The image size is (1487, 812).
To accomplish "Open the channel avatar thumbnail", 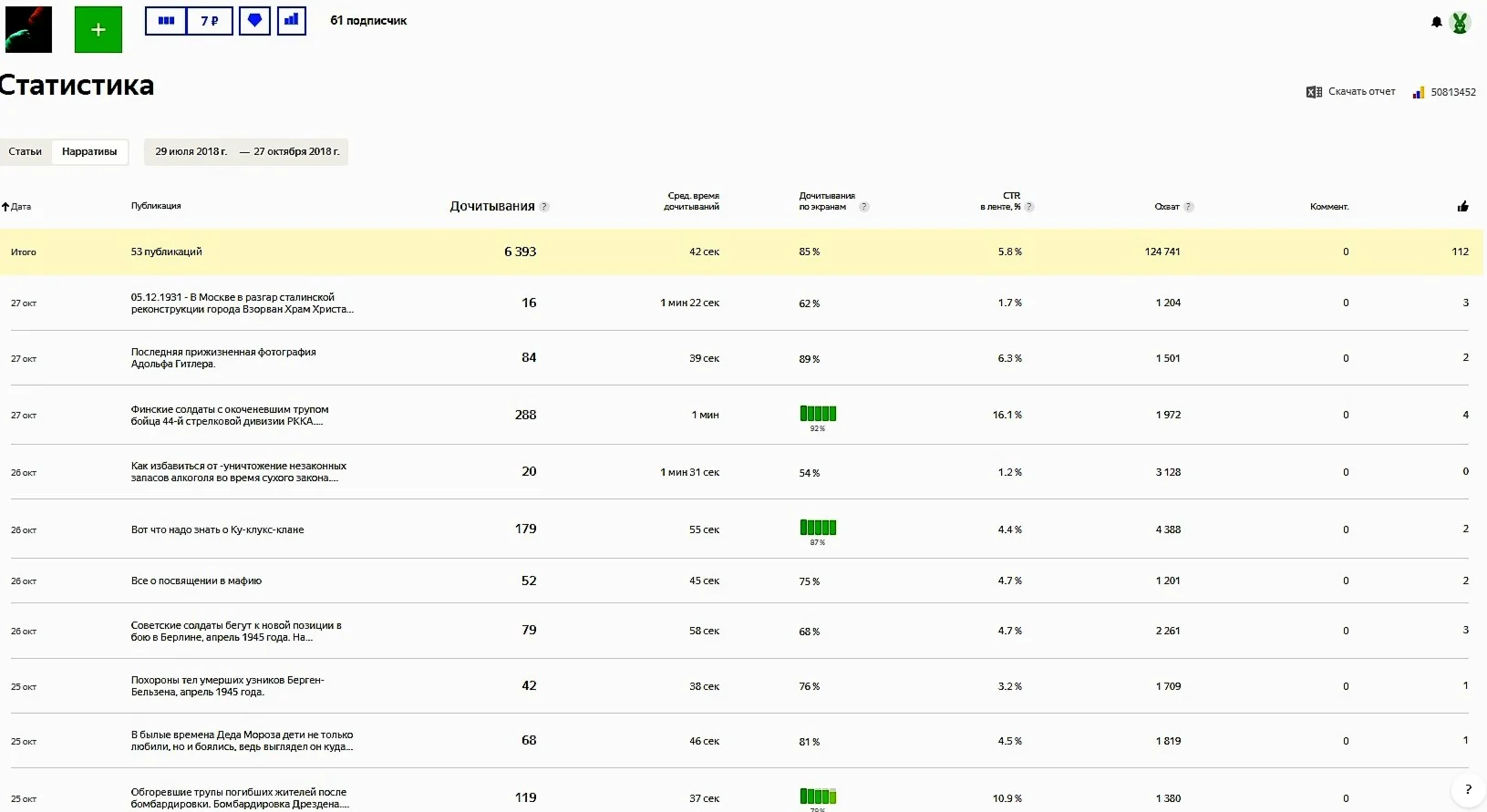I will [x=28, y=29].
